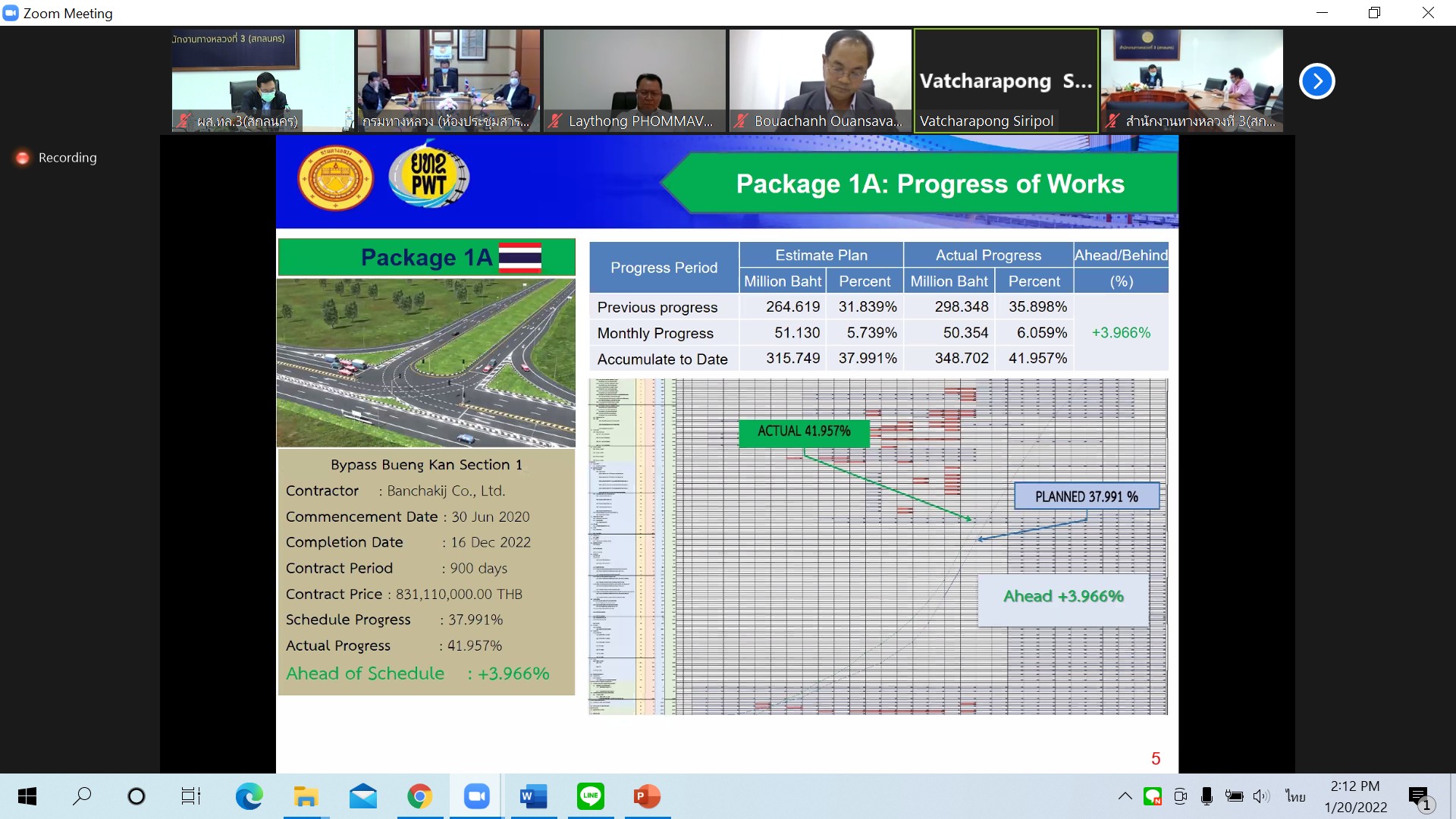Expand hidden system tray icons
The width and height of the screenshot is (1456, 819).
[1125, 796]
